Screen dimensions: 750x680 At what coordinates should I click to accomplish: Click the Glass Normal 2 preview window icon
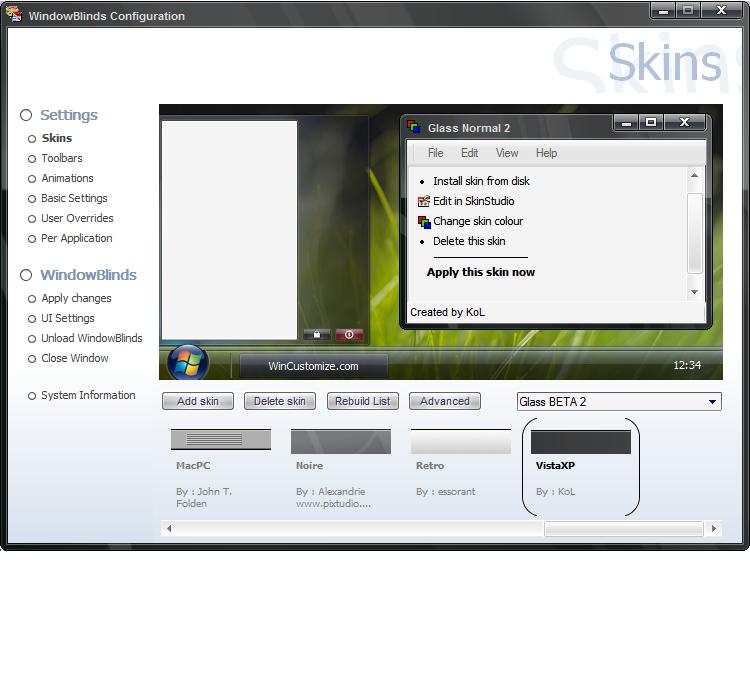(x=413, y=127)
